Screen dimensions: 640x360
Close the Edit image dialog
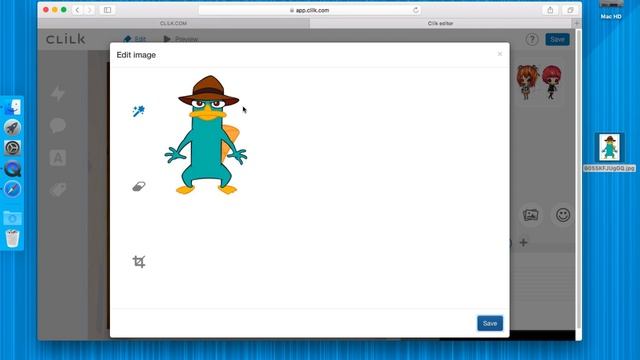[500, 54]
